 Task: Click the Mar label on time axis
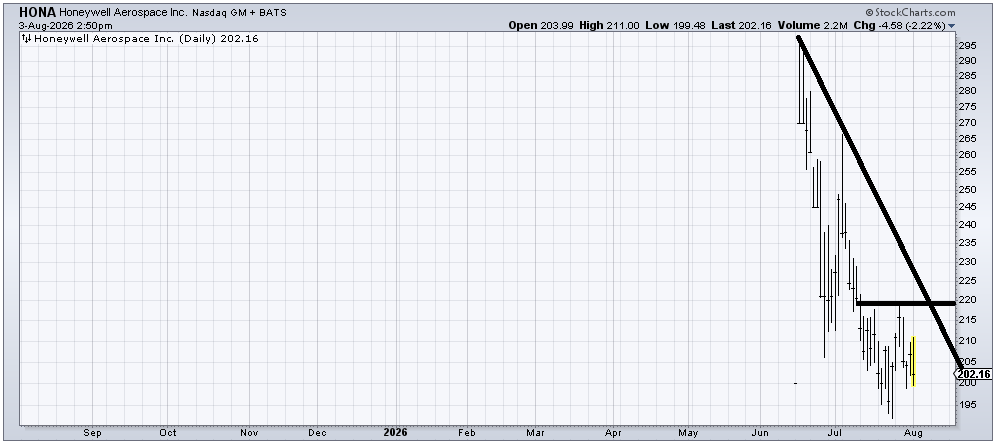pos(536,433)
